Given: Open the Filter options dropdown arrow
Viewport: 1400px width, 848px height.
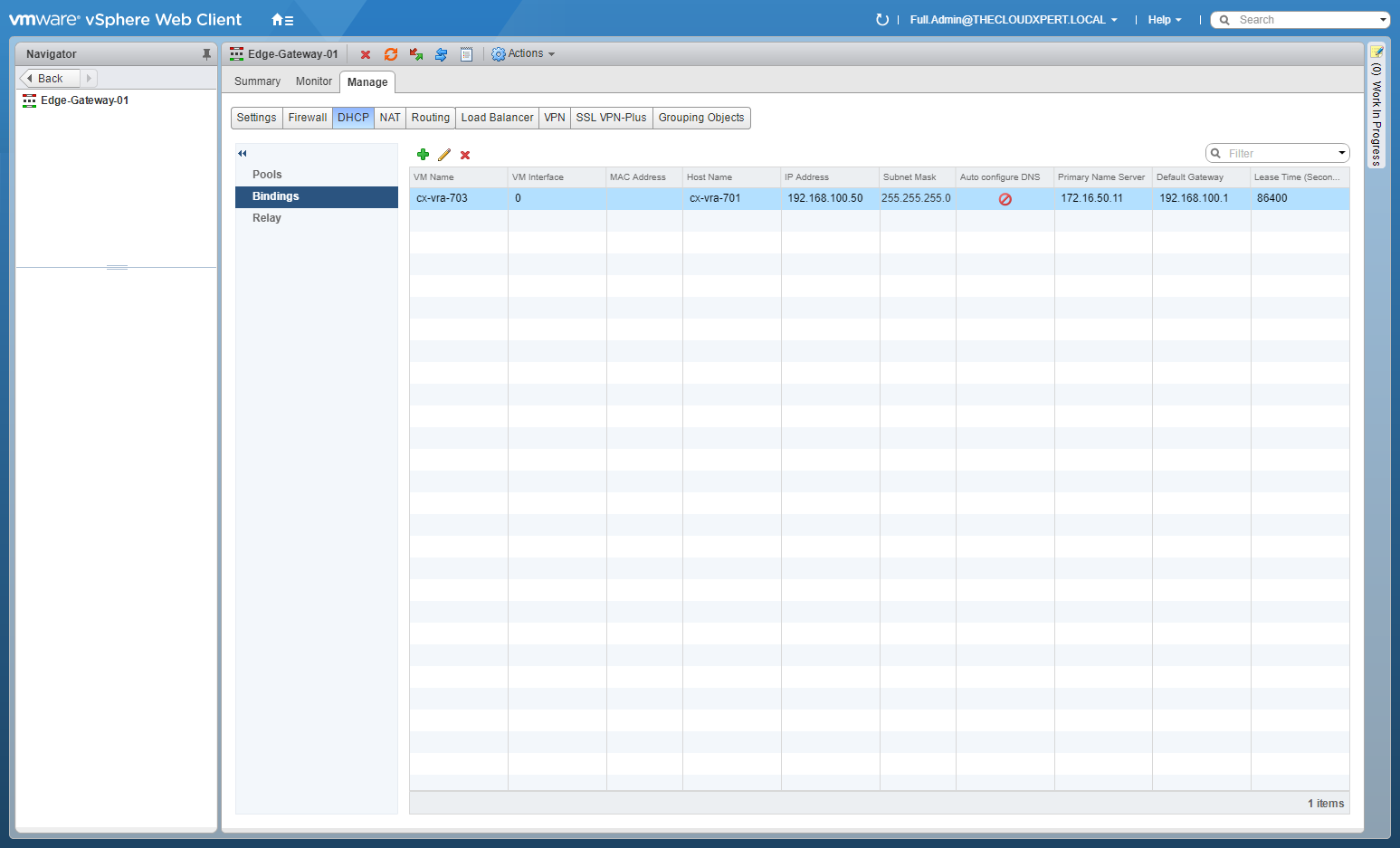Looking at the screenshot, I should coord(1341,153).
